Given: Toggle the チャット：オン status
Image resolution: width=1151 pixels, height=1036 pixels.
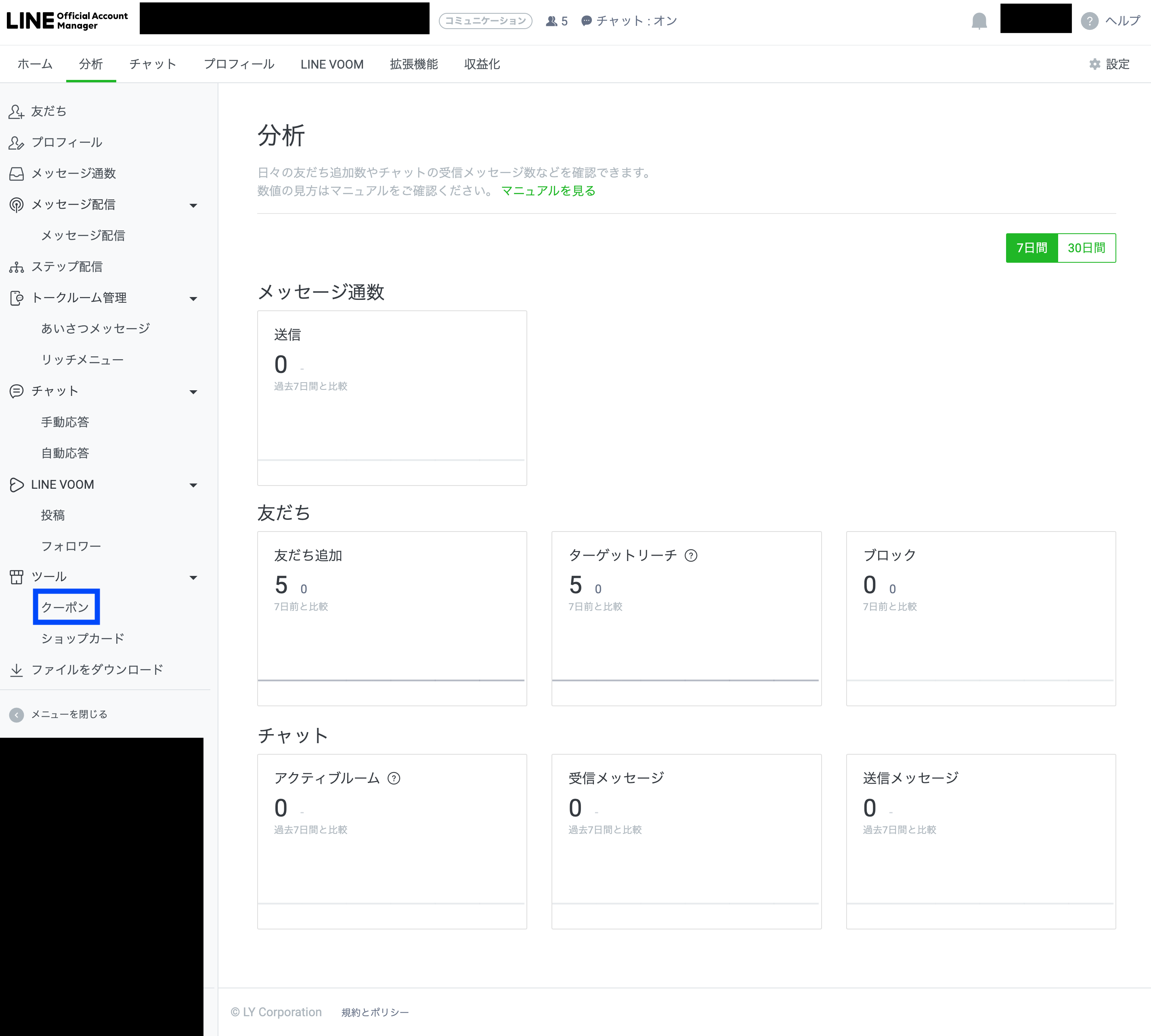Looking at the screenshot, I should [x=629, y=21].
